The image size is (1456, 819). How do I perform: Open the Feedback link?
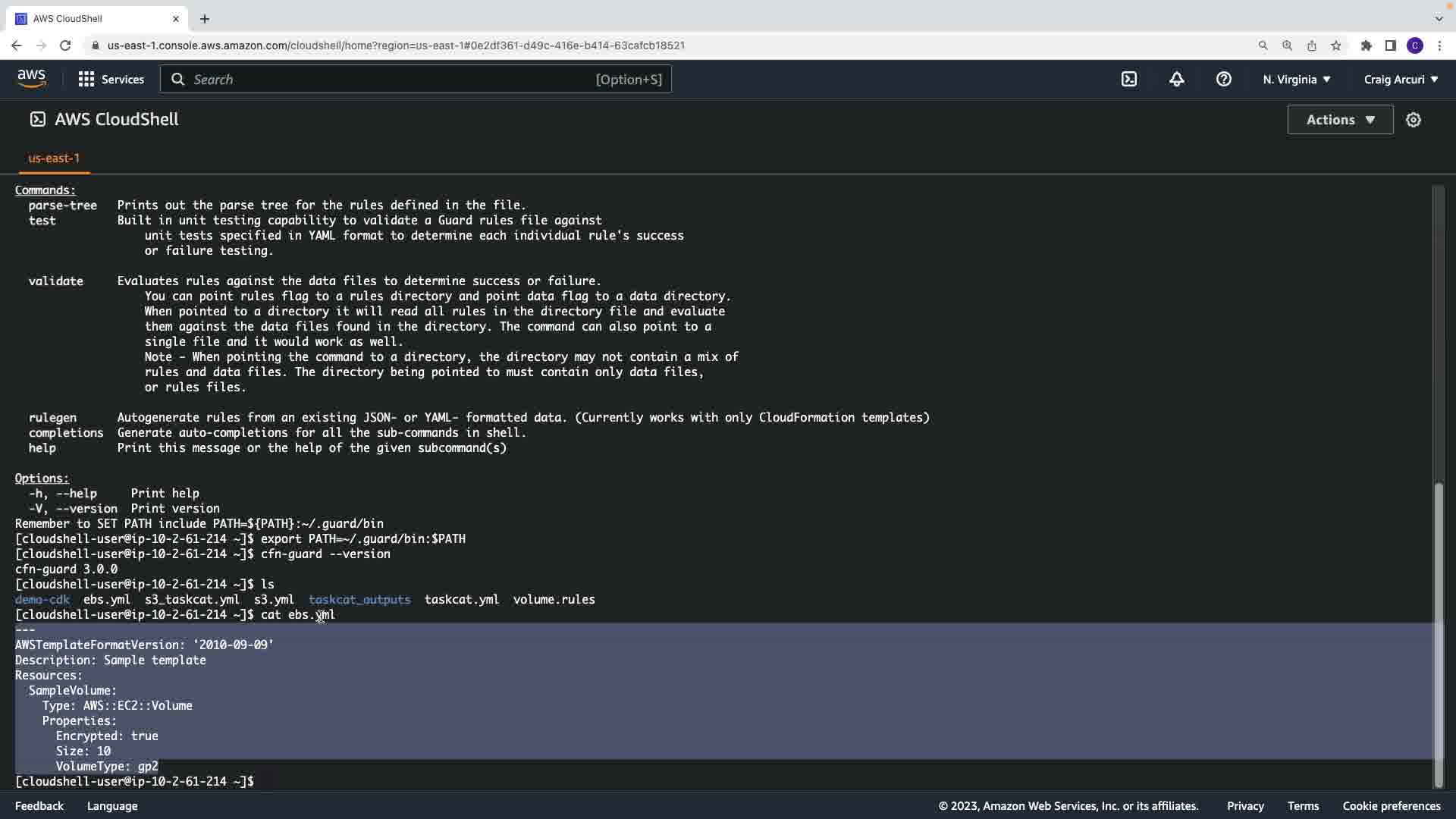point(39,805)
